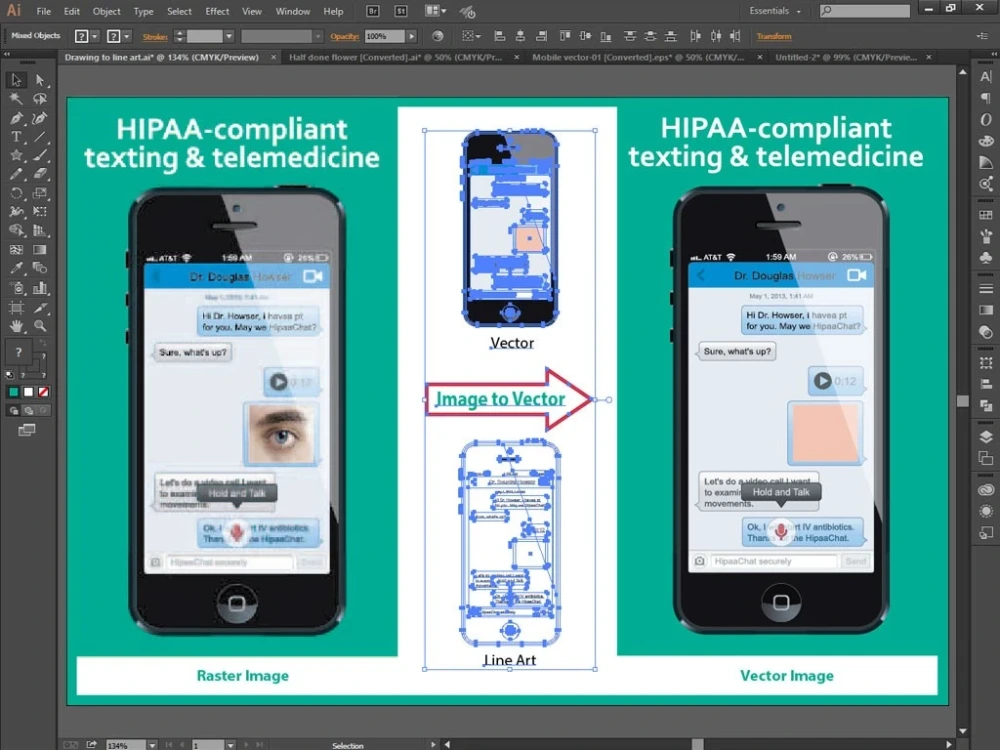The height and width of the screenshot is (750, 1000).
Task: Choose the Rotate tool
Action: pyautogui.click(x=16, y=193)
